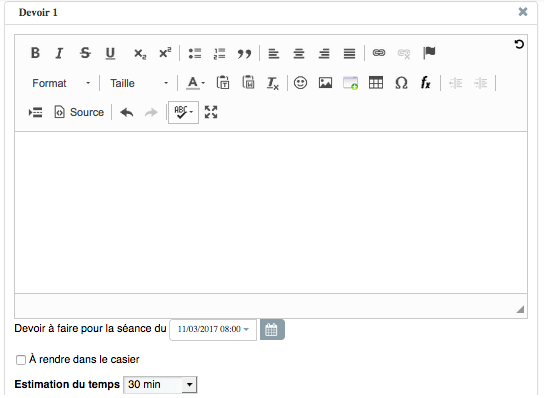Insert a table
The width and height of the screenshot is (544, 398).
376,83
